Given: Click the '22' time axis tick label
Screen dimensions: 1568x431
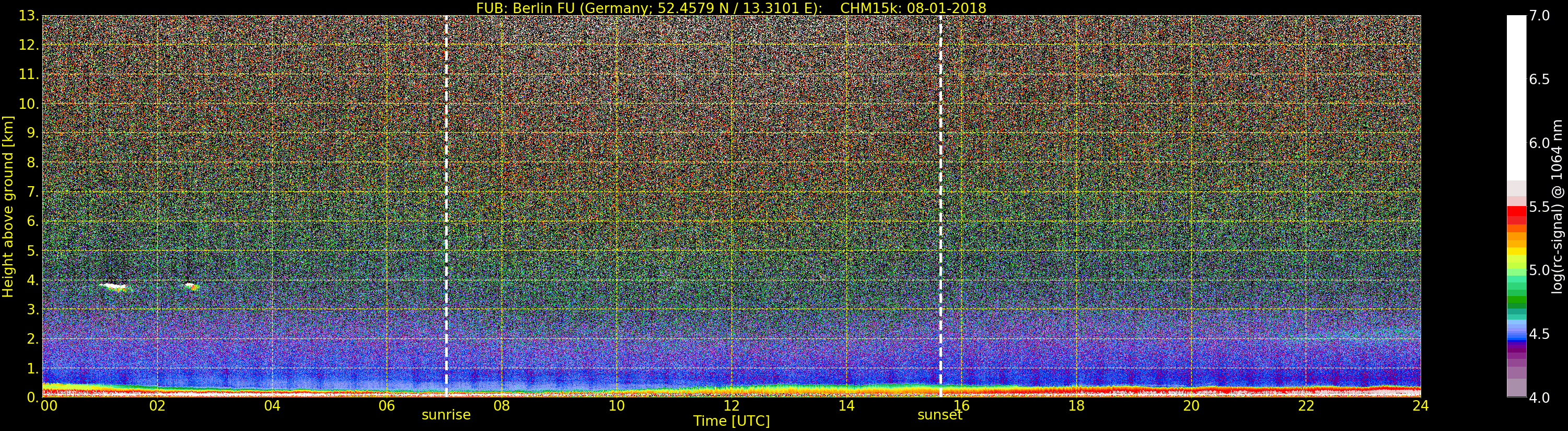Looking at the screenshot, I should click(1306, 405).
